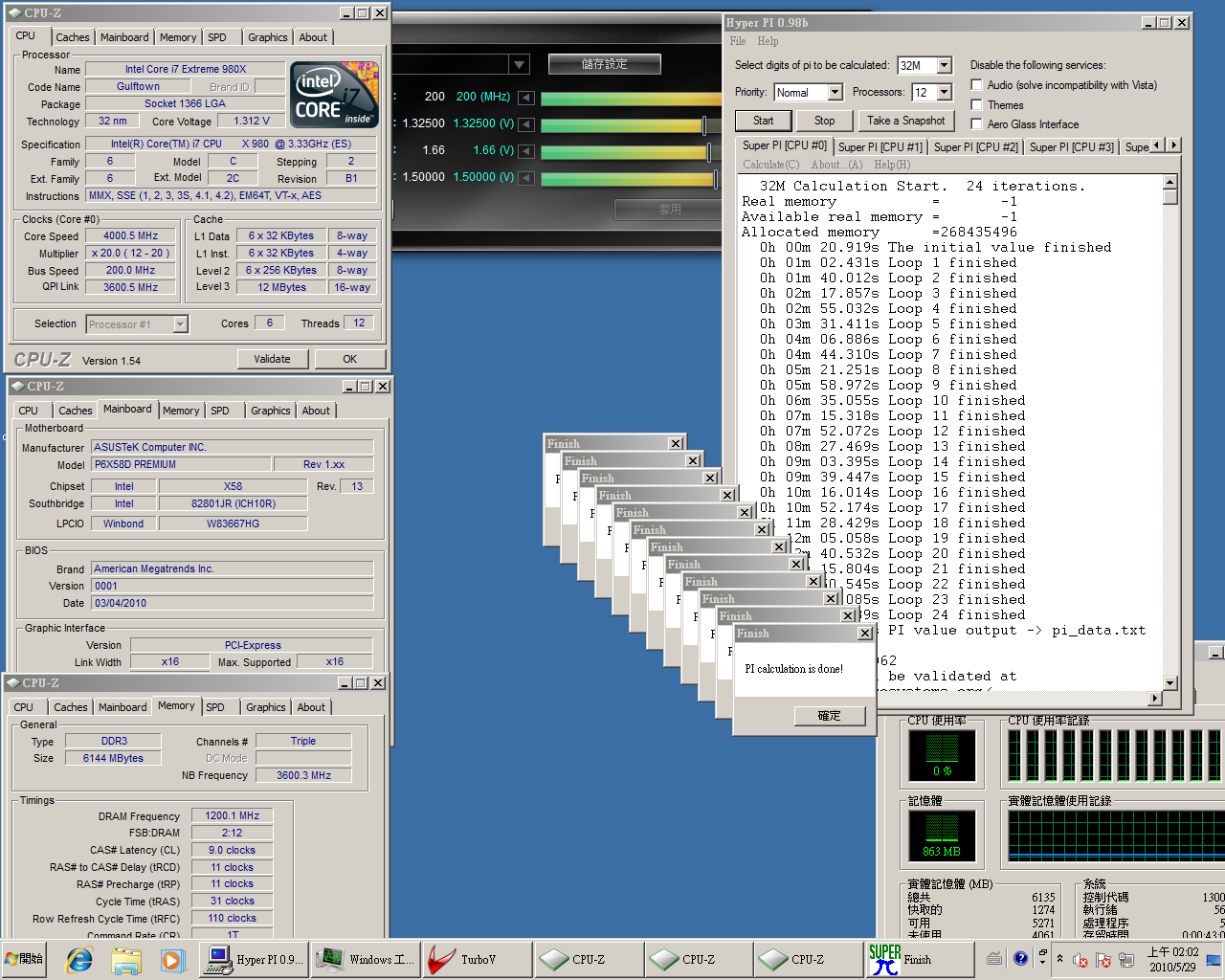Click the Intel Core i7 logo in CPU-Z
The image size is (1225, 980).
click(334, 95)
